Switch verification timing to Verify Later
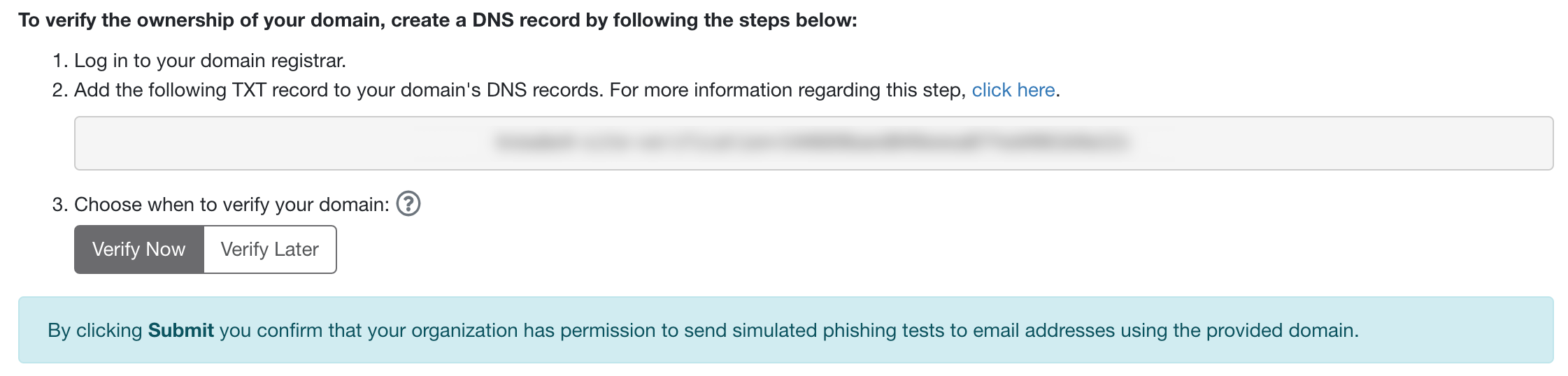Screen dimensions: 1568x376 click(x=270, y=250)
